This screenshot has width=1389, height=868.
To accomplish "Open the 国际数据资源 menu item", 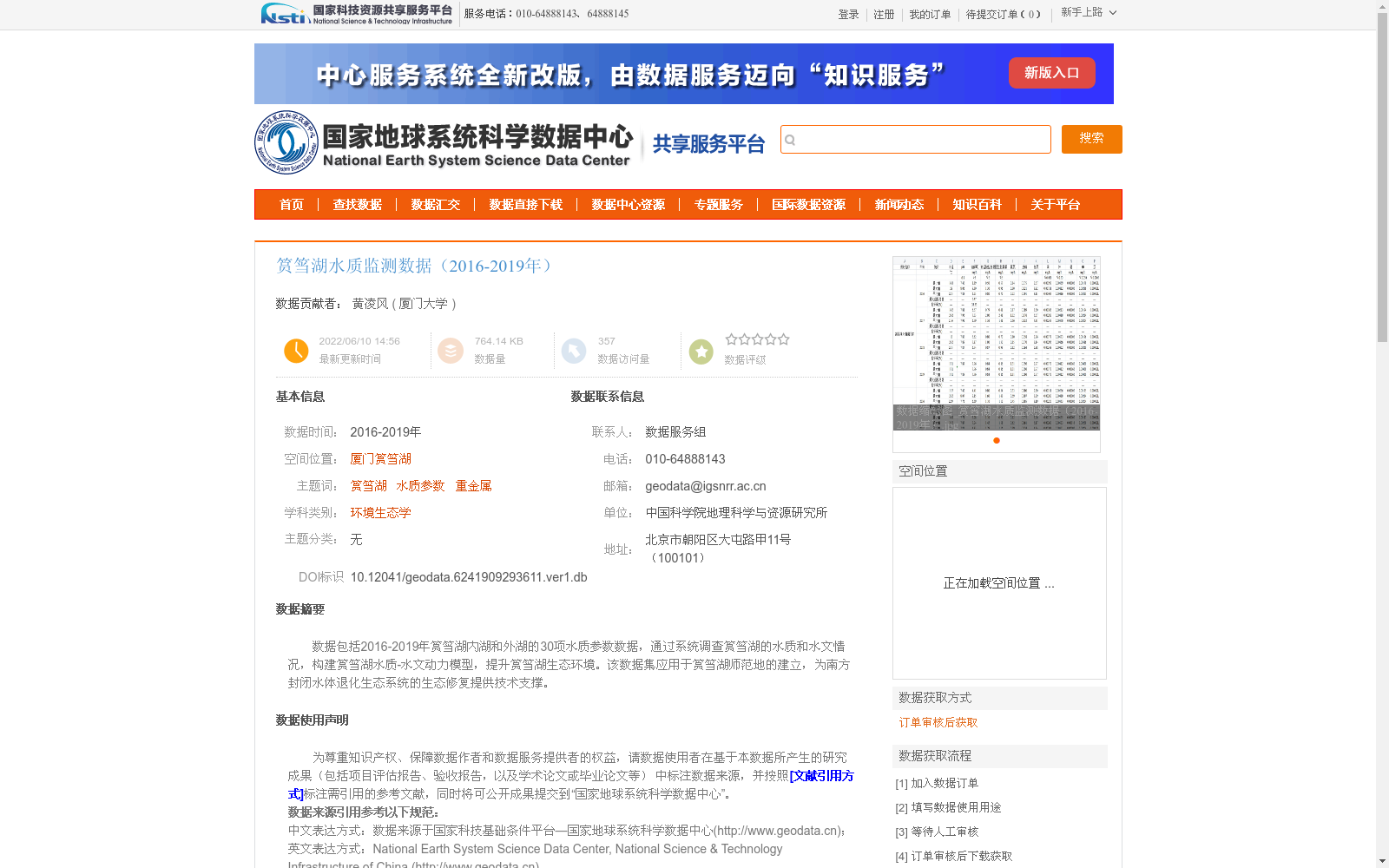I will pyautogui.click(x=809, y=205).
